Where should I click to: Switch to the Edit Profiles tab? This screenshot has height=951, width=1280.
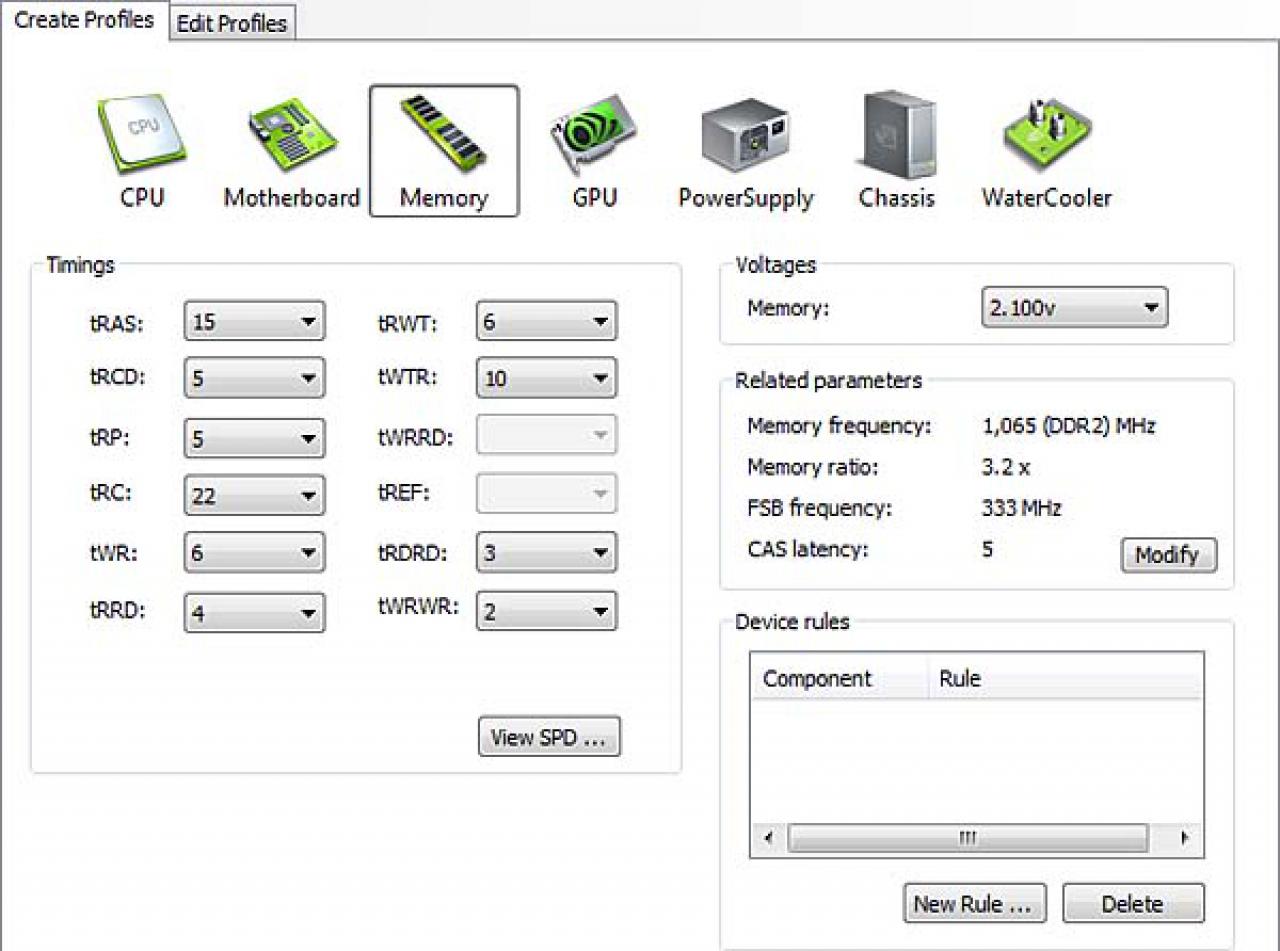(232, 24)
